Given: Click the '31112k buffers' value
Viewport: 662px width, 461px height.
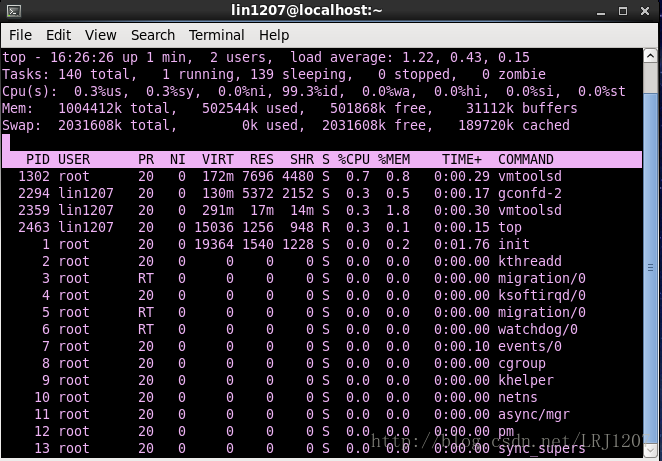Looking at the screenshot, I should click(522, 108).
